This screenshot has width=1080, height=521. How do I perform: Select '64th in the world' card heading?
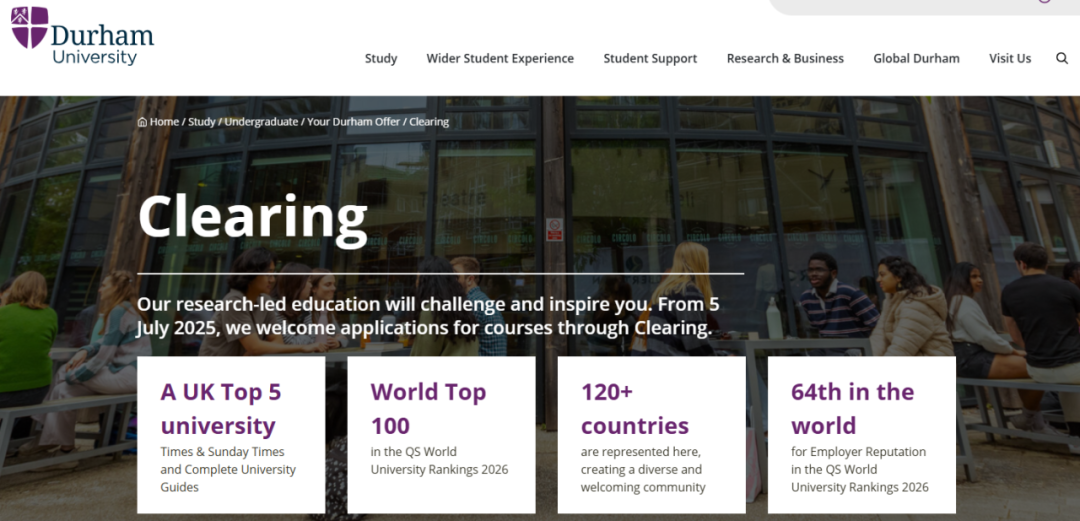click(x=853, y=409)
